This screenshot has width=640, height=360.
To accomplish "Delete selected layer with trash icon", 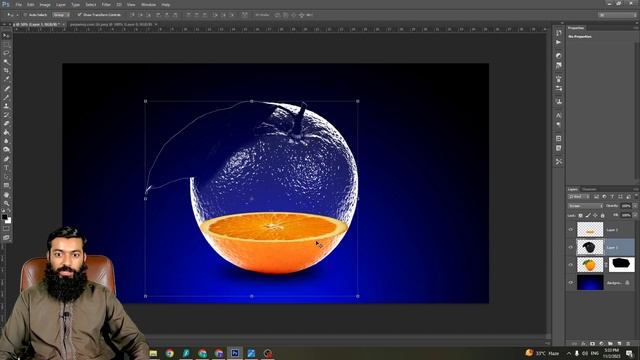I will coord(628,344).
